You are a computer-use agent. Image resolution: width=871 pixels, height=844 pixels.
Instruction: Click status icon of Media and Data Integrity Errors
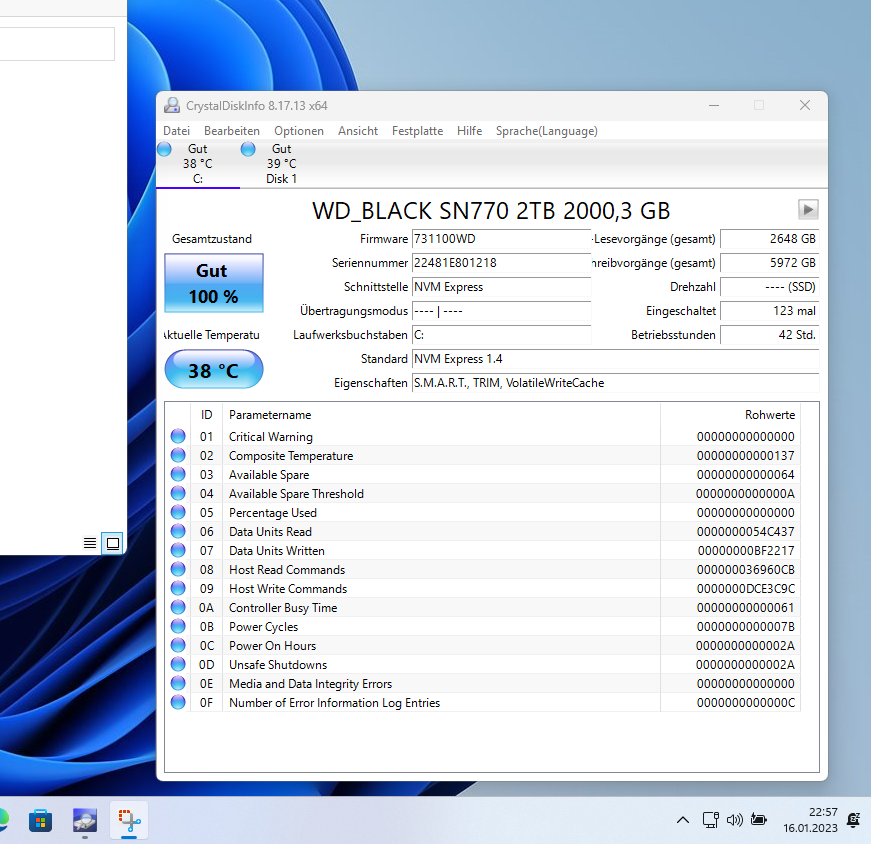(178, 683)
